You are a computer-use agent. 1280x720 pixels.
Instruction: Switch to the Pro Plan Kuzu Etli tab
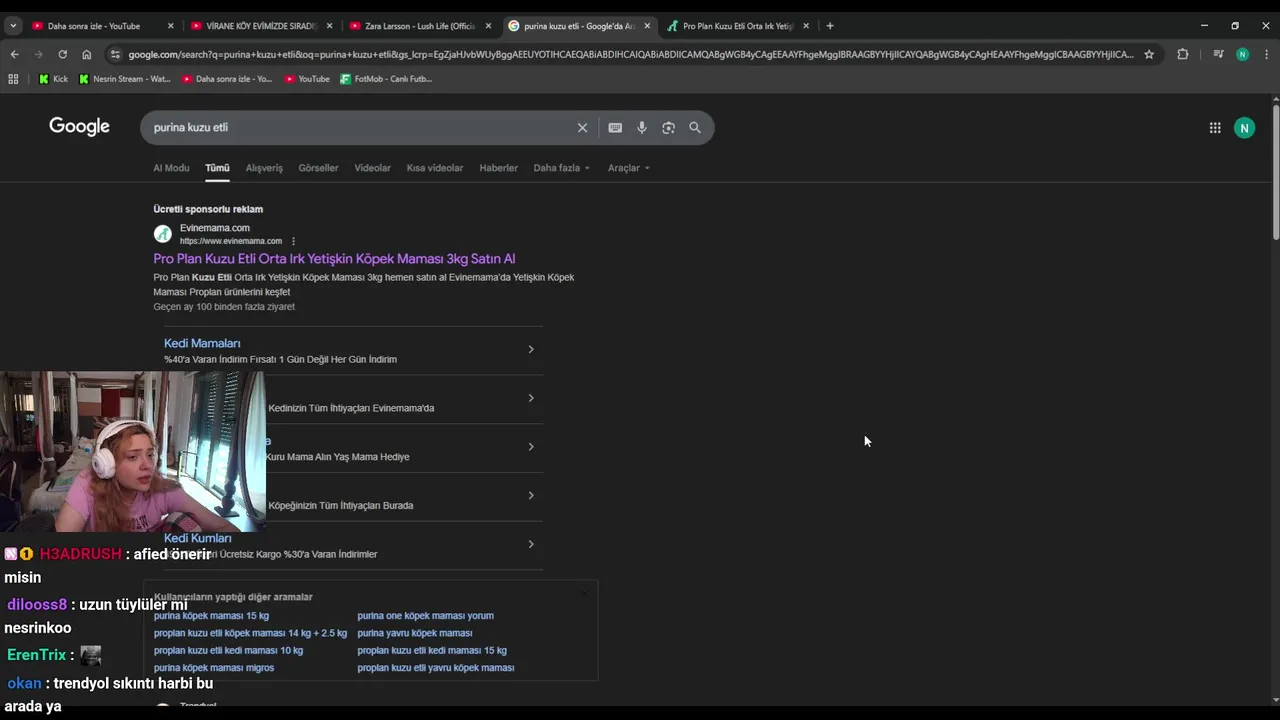click(738, 26)
